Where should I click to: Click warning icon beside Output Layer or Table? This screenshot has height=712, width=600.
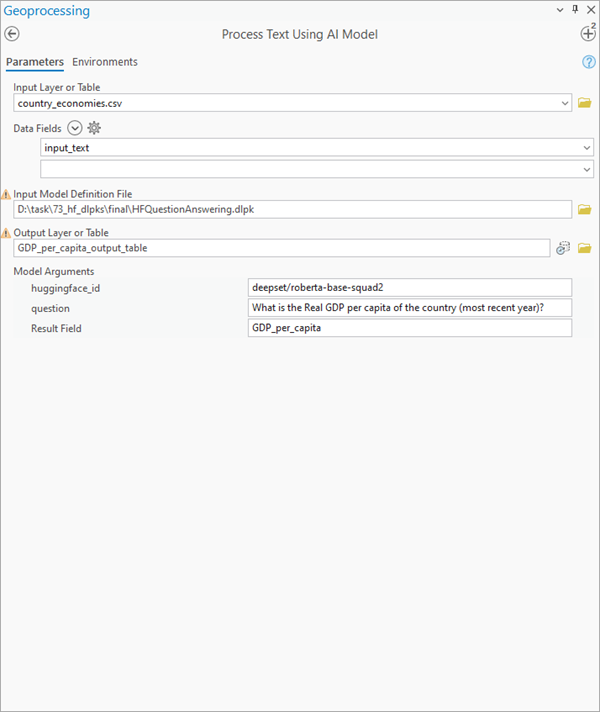(6, 233)
